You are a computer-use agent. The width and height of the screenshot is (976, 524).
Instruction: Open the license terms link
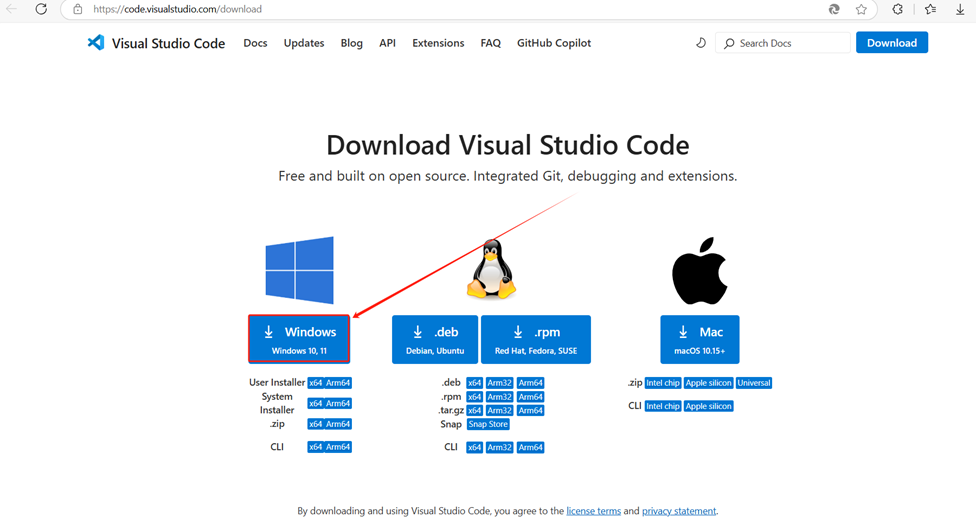[x=593, y=511]
